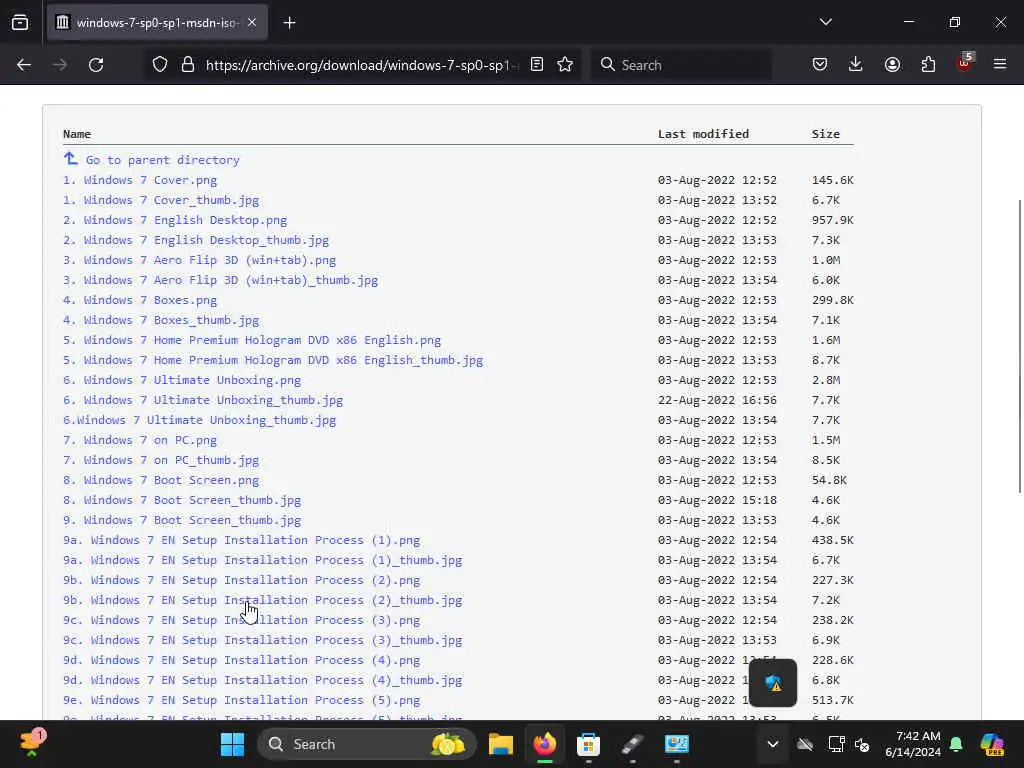Screen dimensions: 1024x768
Task: Open 9d. Windows 7 EN Setup Installation Process (4)_thumb.jpg
Action: pos(263,680)
